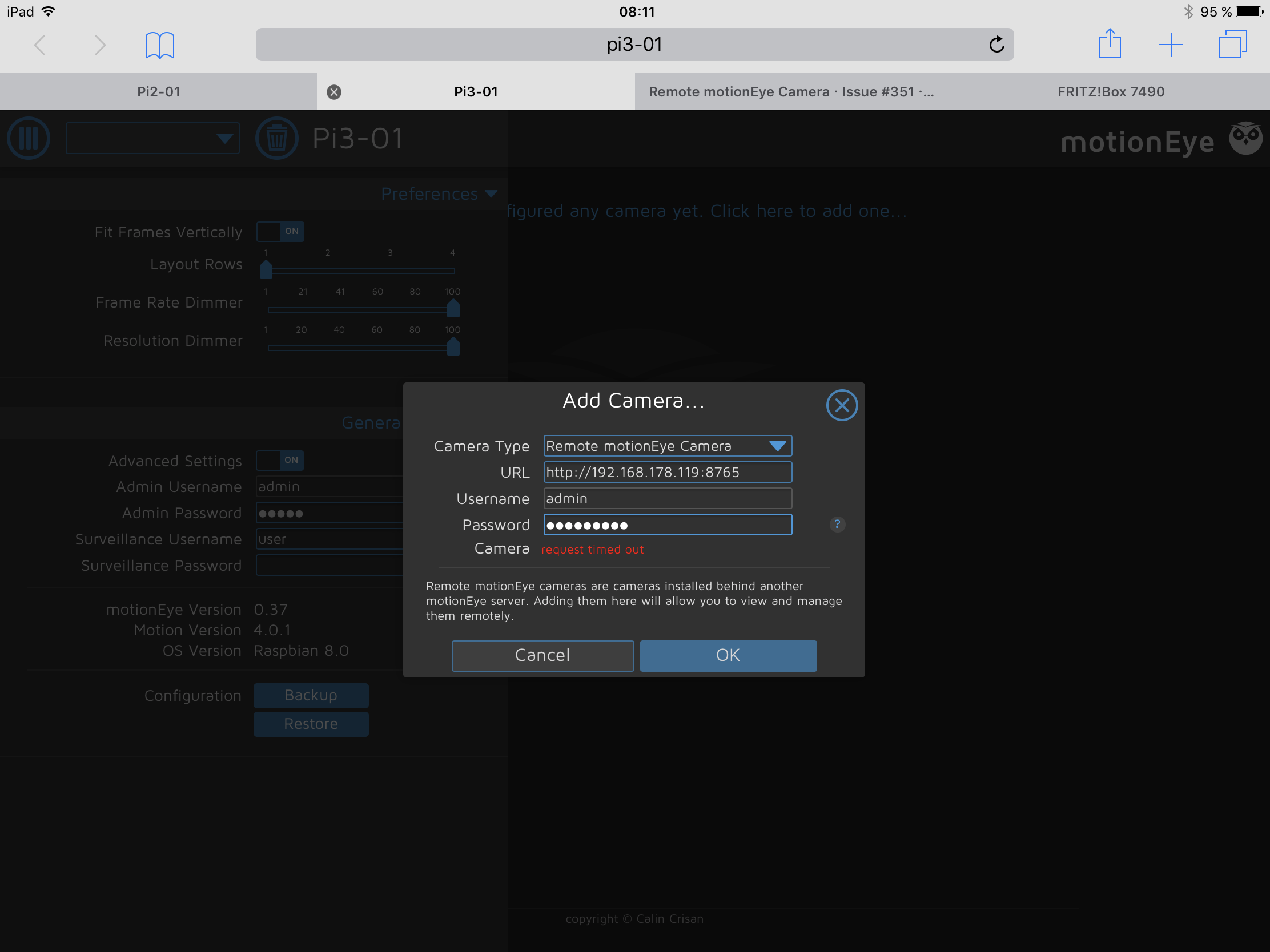Click the trash icon to remove Pi3-01

pos(277,138)
